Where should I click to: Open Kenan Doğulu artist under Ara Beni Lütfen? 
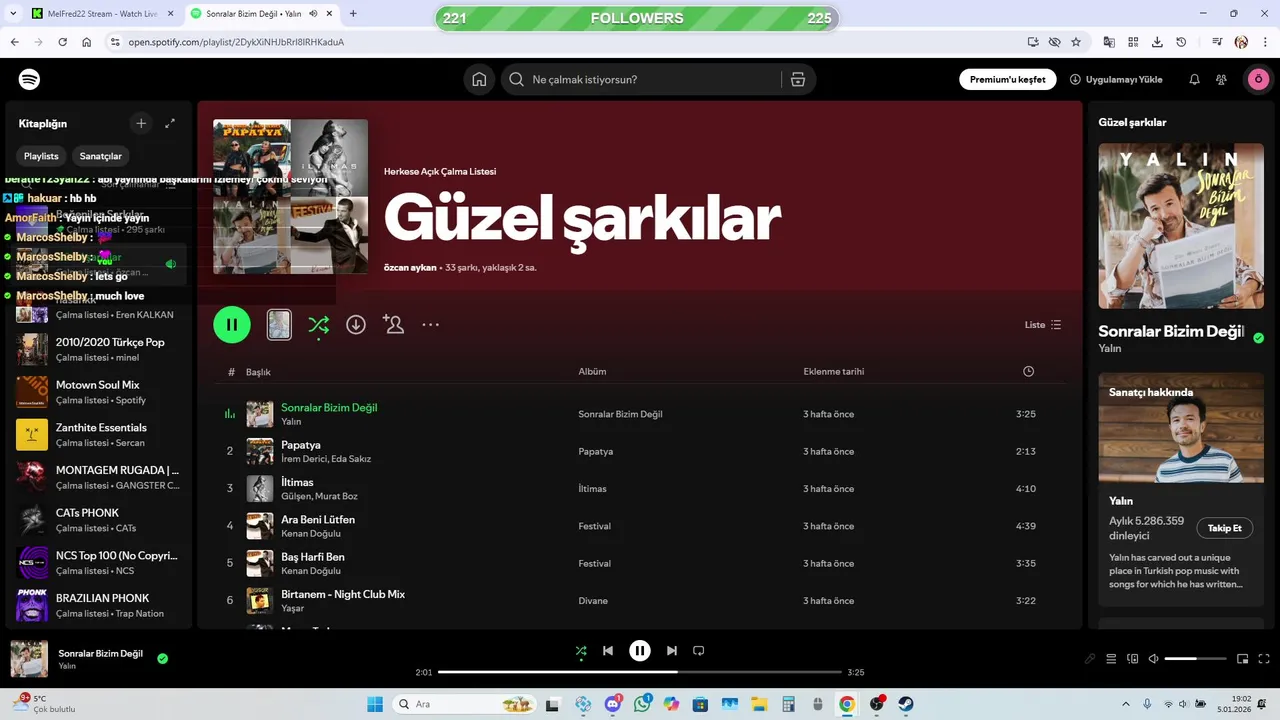click(311, 534)
